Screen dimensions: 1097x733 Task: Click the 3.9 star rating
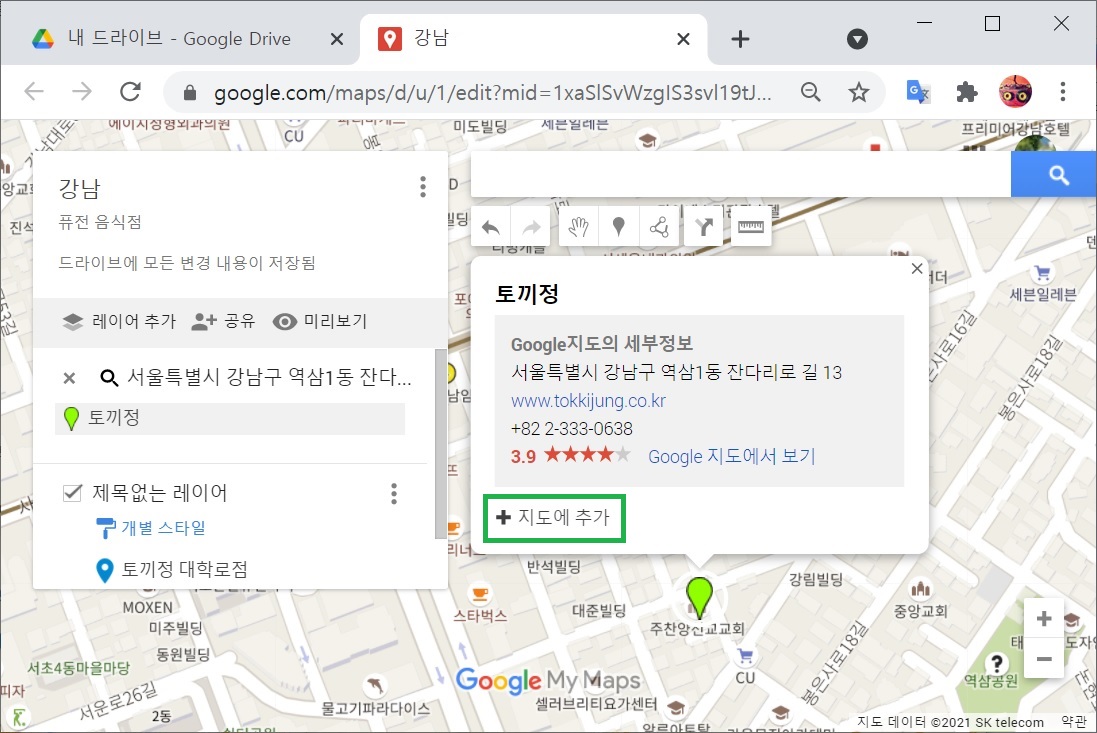tap(570, 456)
